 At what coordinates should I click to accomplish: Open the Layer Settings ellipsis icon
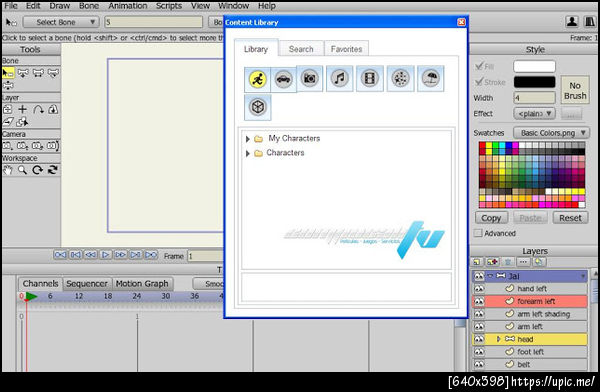coord(523,262)
